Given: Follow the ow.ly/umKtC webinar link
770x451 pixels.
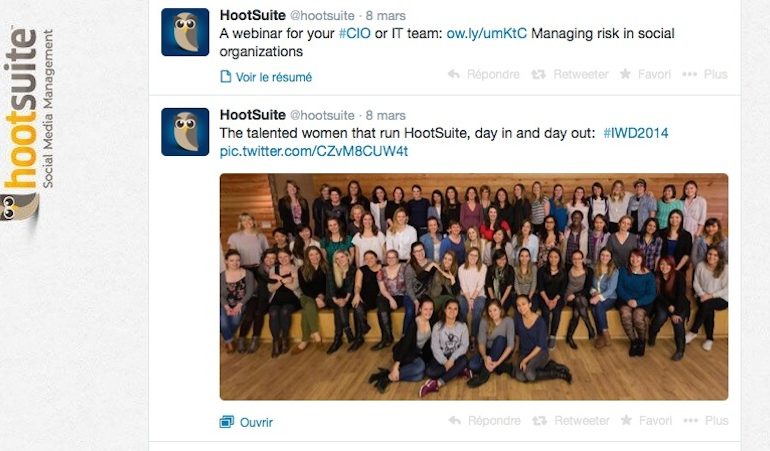Looking at the screenshot, I should point(486,33).
